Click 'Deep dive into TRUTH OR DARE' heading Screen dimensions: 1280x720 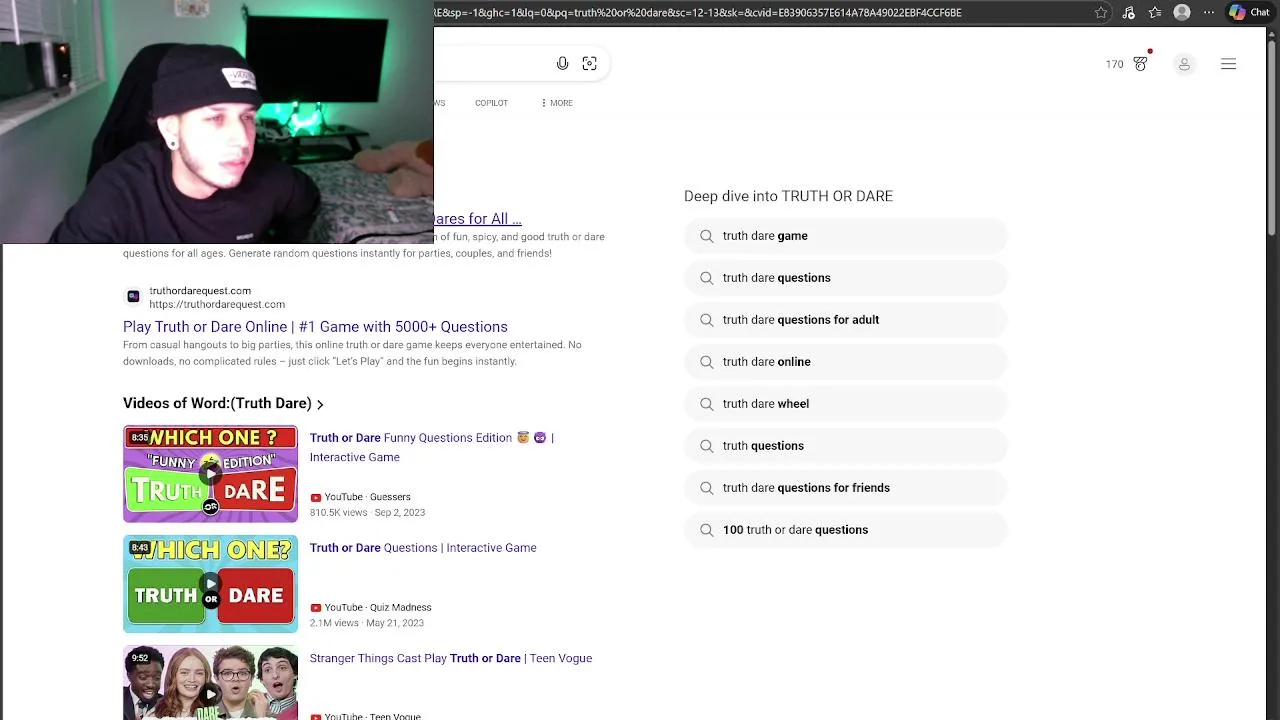tap(788, 196)
